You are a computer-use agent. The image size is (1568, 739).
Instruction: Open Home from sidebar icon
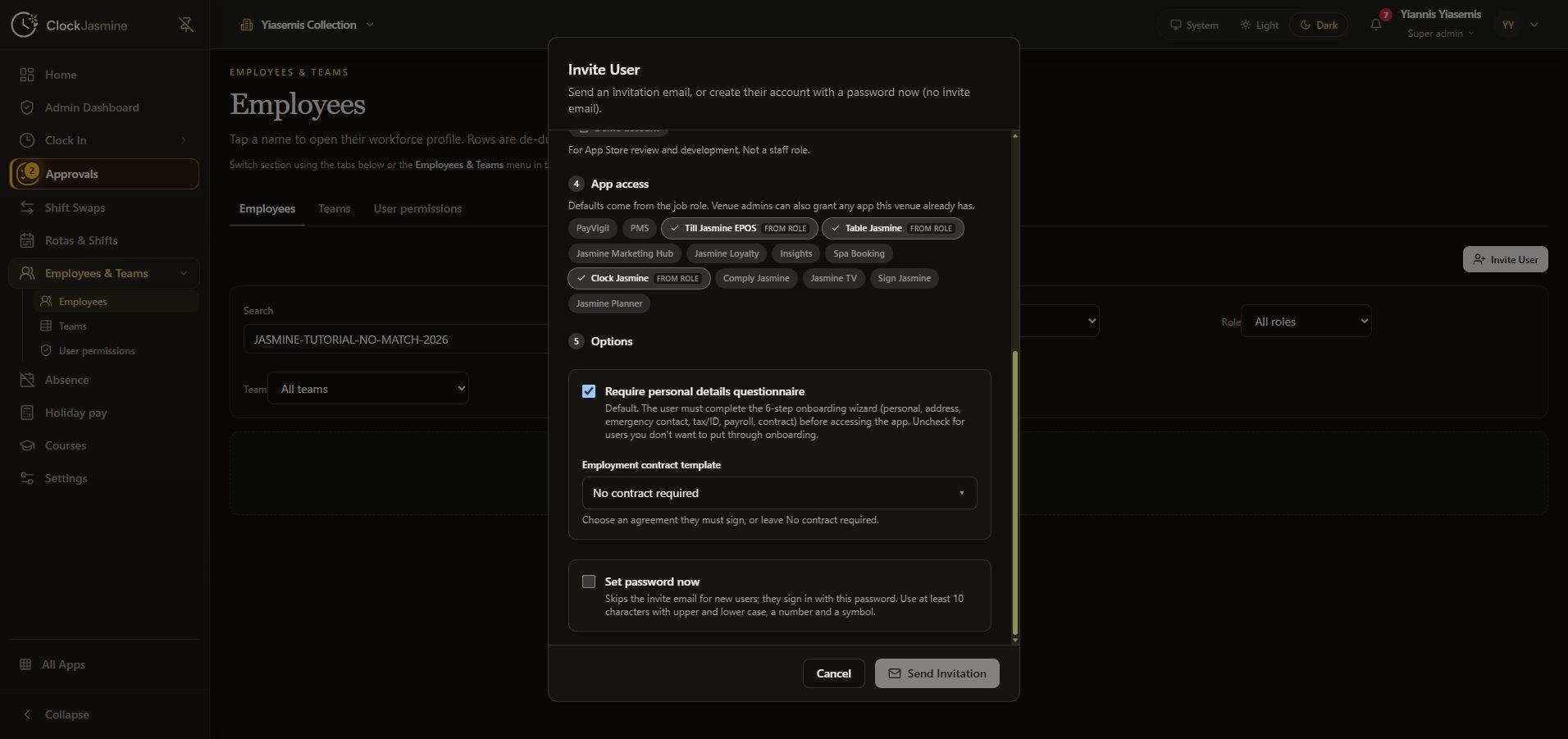27,75
